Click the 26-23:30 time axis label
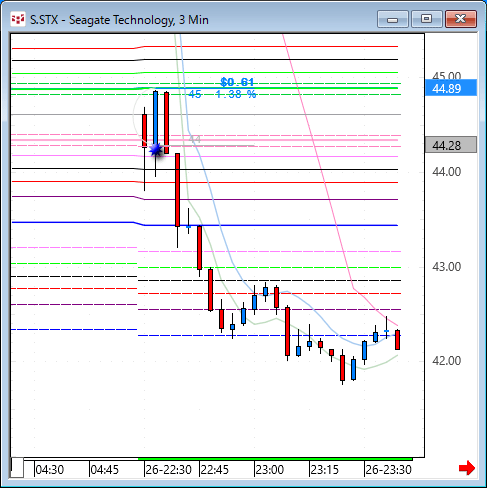 (x=389, y=470)
